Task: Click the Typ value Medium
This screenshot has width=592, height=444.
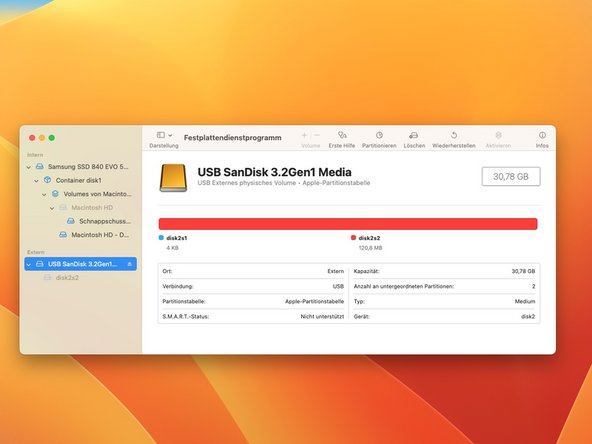Action: (x=525, y=301)
